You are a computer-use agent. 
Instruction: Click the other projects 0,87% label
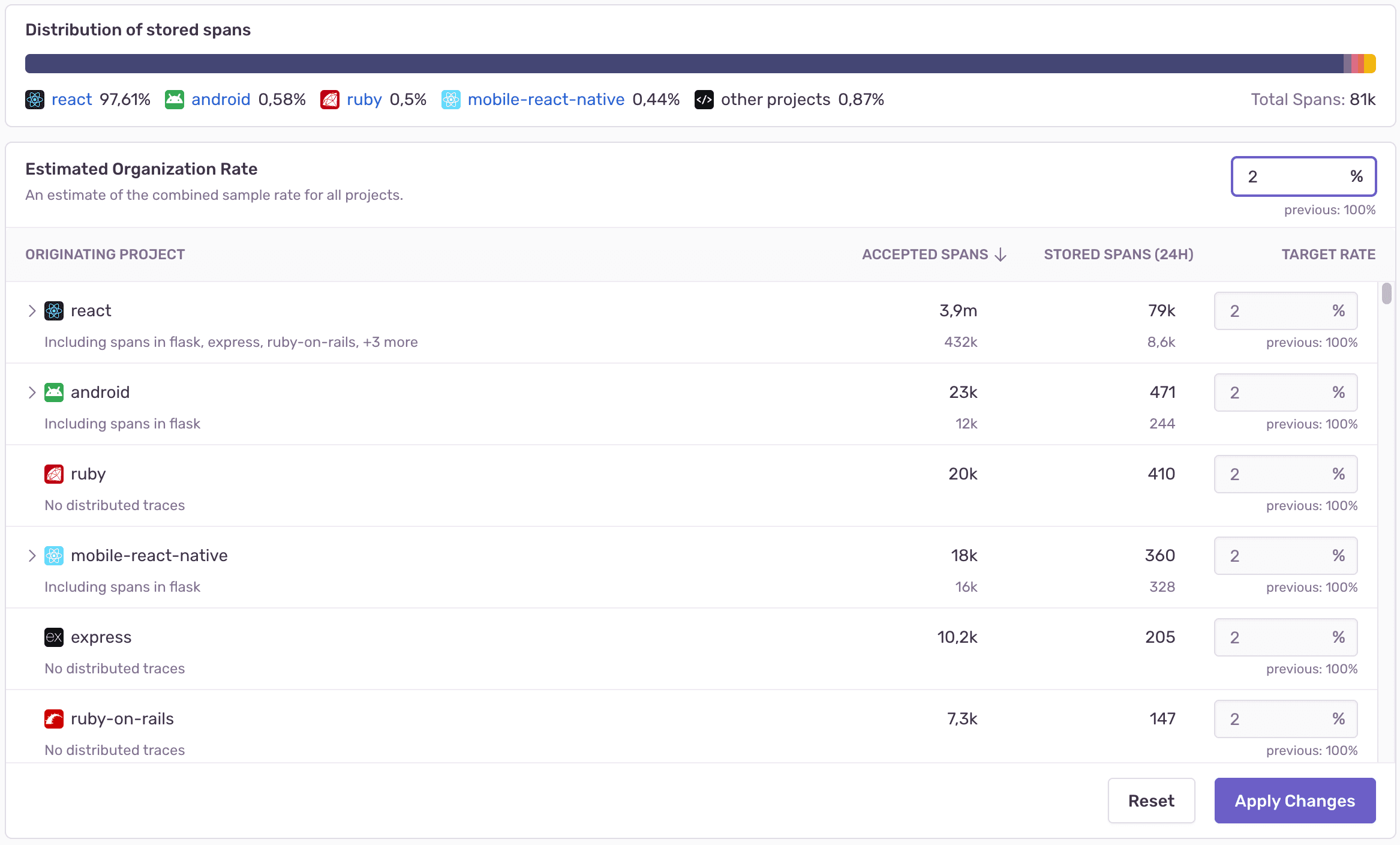coord(803,100)
